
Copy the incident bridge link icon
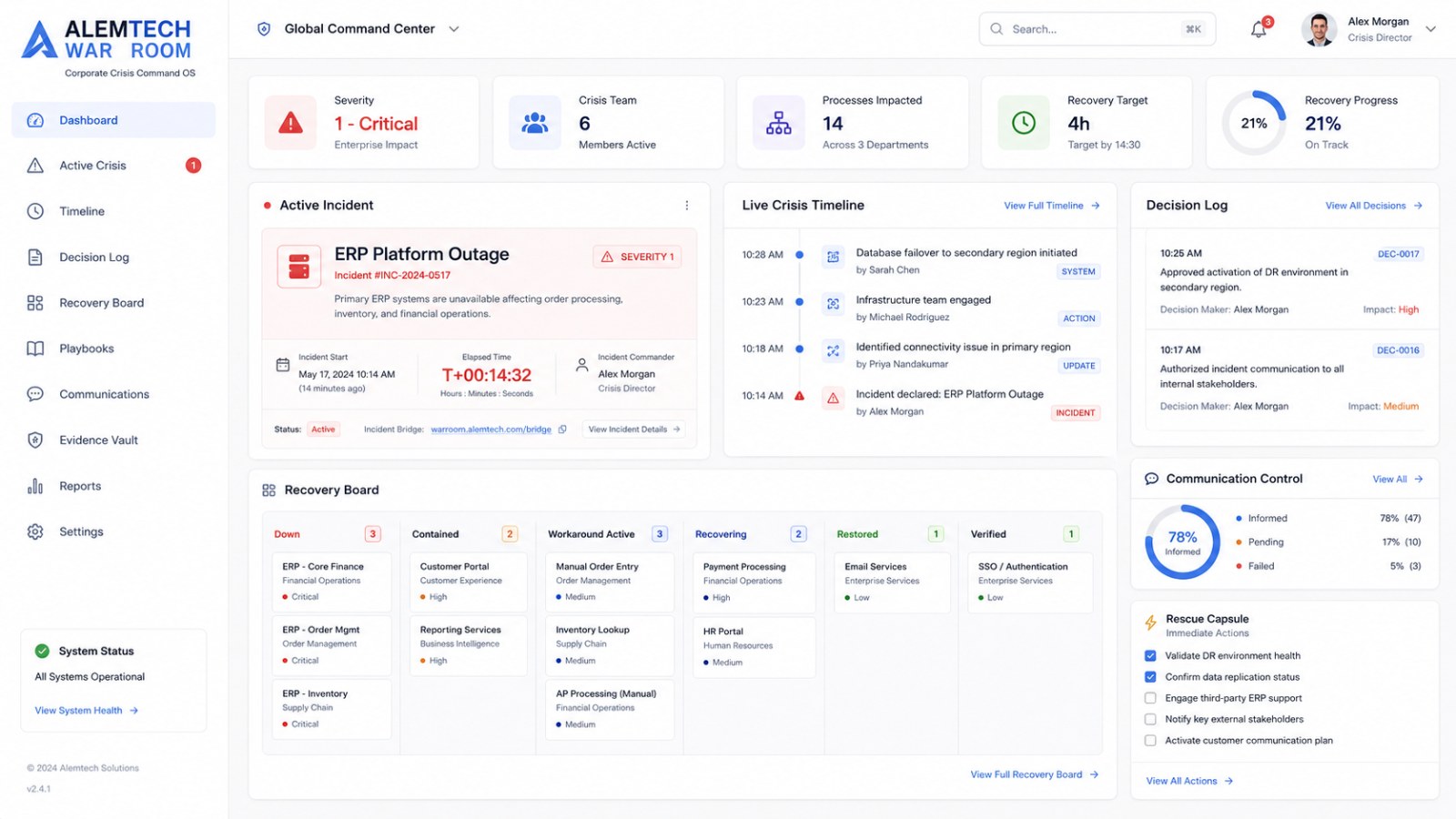click(x=562, y=430)
